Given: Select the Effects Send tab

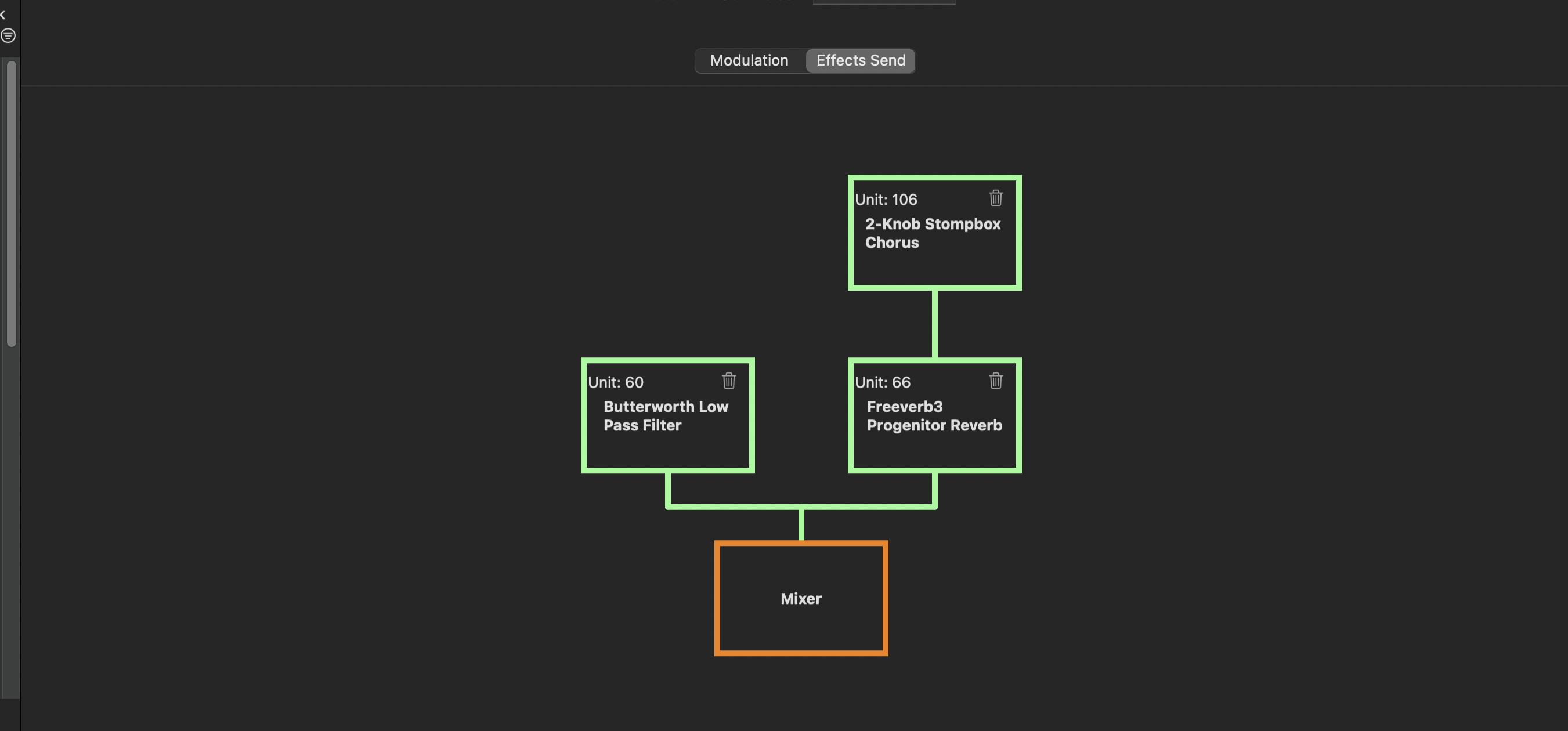Looking at the screenshot, I should [x=861, y=60].
